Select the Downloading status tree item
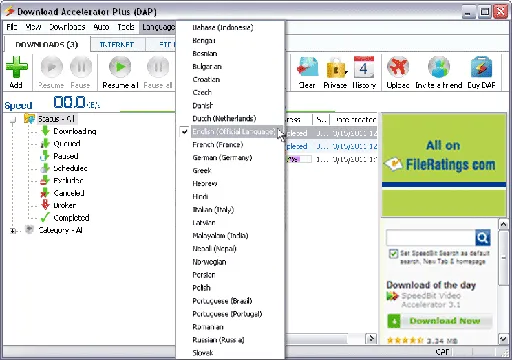512x360 pixels. point(75,131)
